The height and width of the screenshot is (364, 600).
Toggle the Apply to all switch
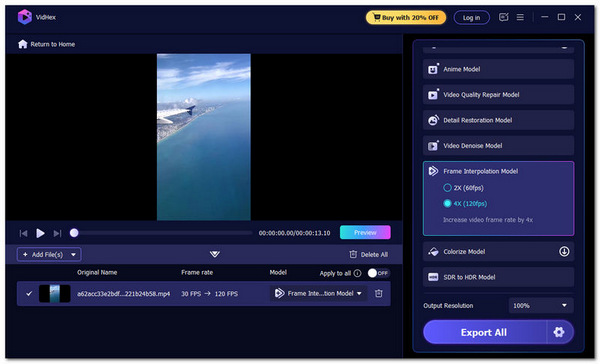[378, 273]
